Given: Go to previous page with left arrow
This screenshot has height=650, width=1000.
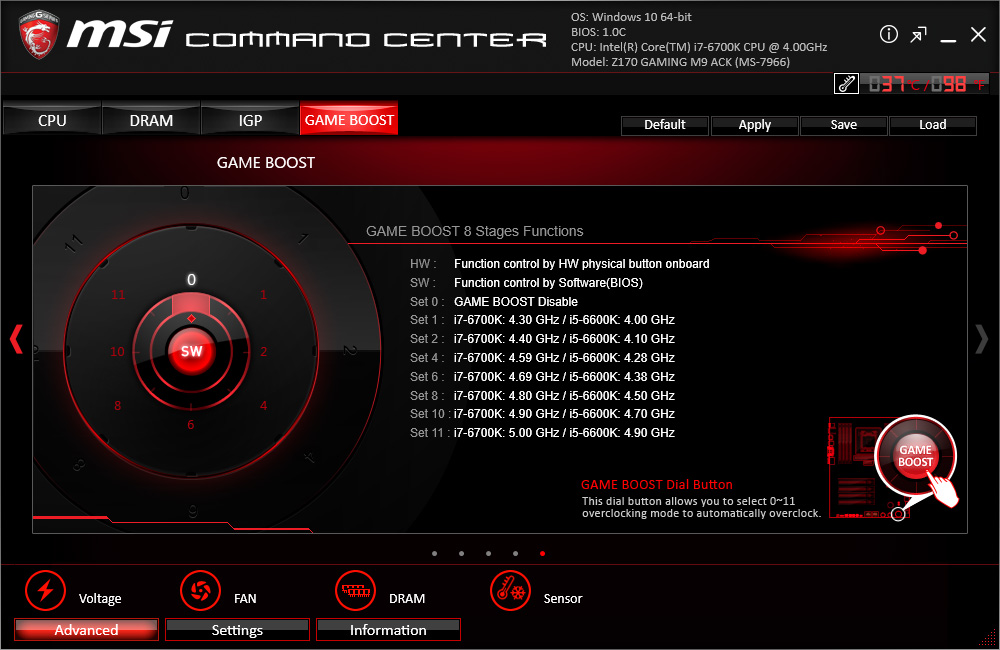Looking at the screenshot, I should pyautogui.click(x=16, y=339).
